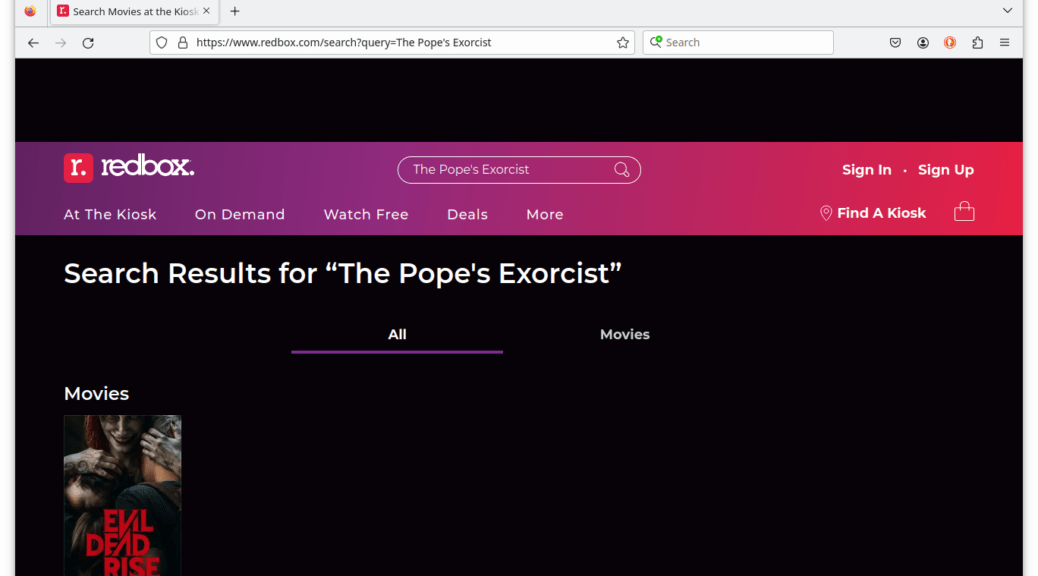Open the Watch Free menu

[x=366, y=215]
